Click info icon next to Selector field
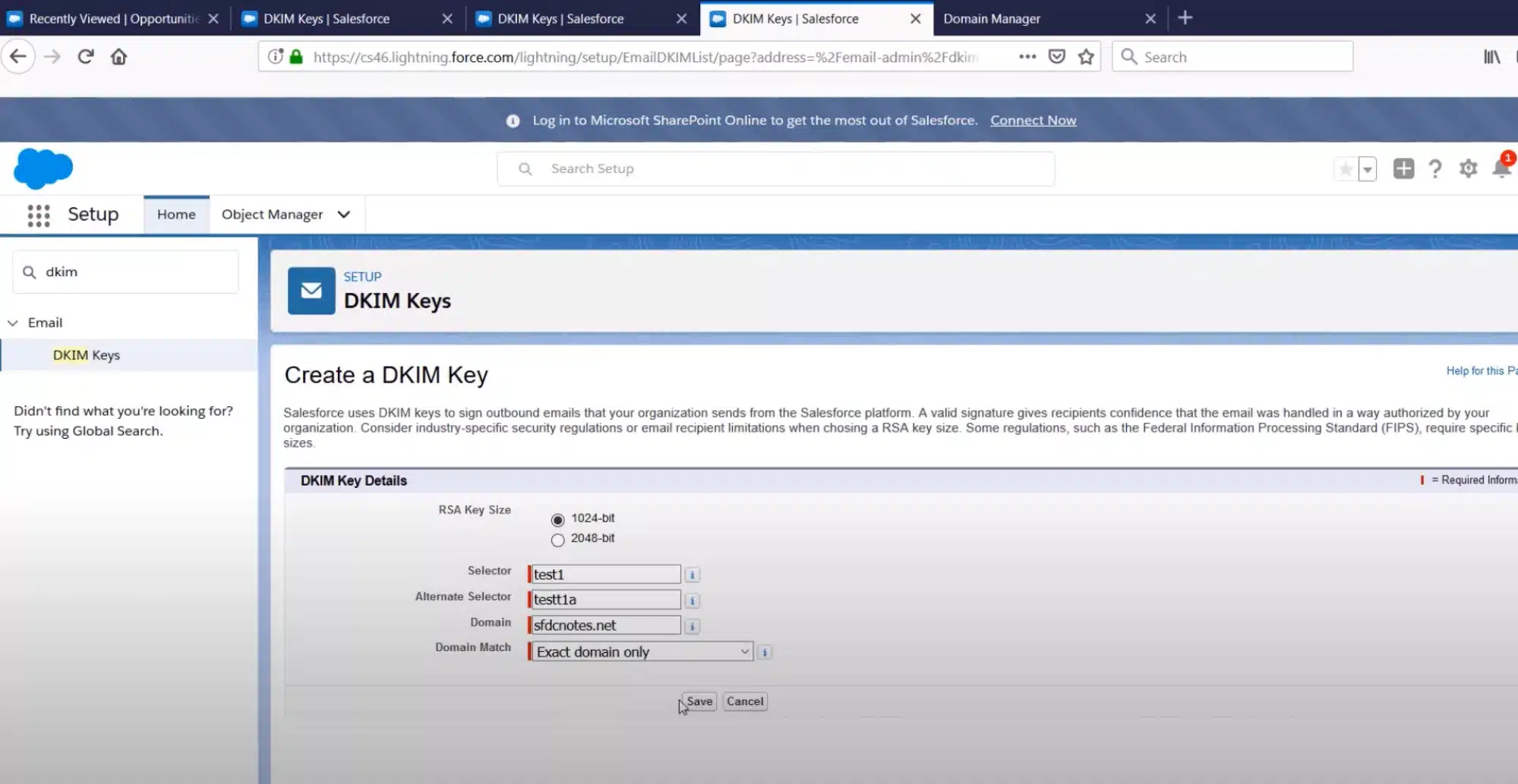 pyautogui.click(x=692, y=575)
